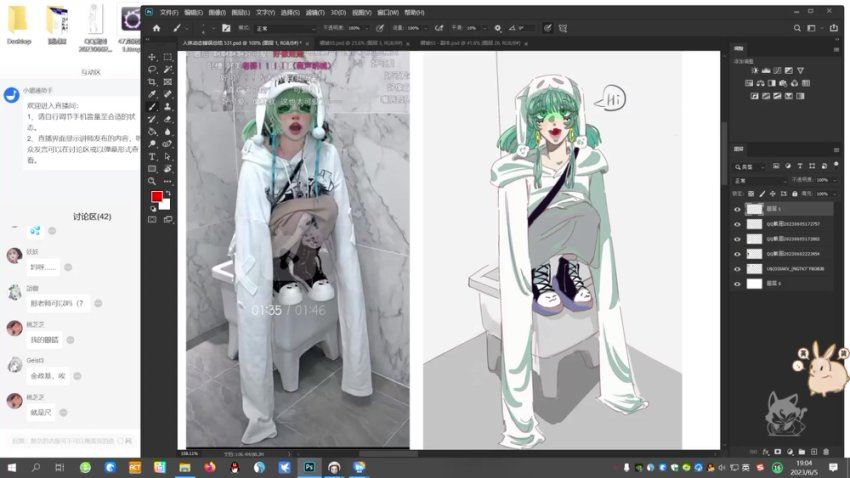Viewport: 850px width, 478px height.
Task: Enable airbrush build-up icon
Action: coord(439,28)
